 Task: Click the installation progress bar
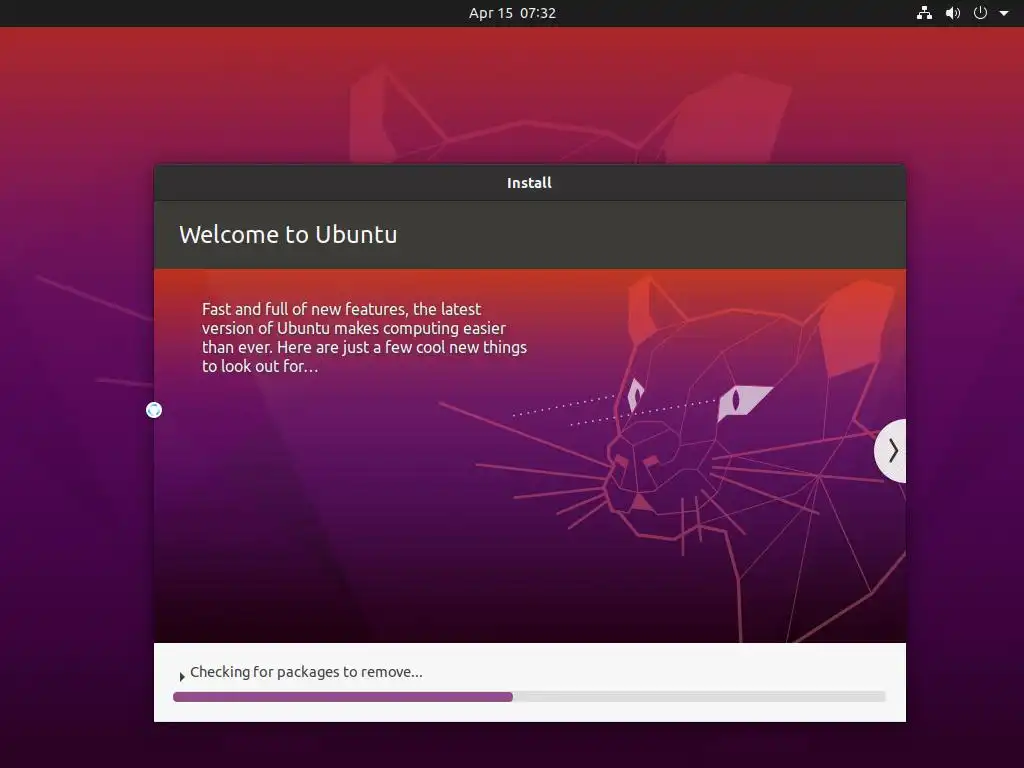pos(529,697)
